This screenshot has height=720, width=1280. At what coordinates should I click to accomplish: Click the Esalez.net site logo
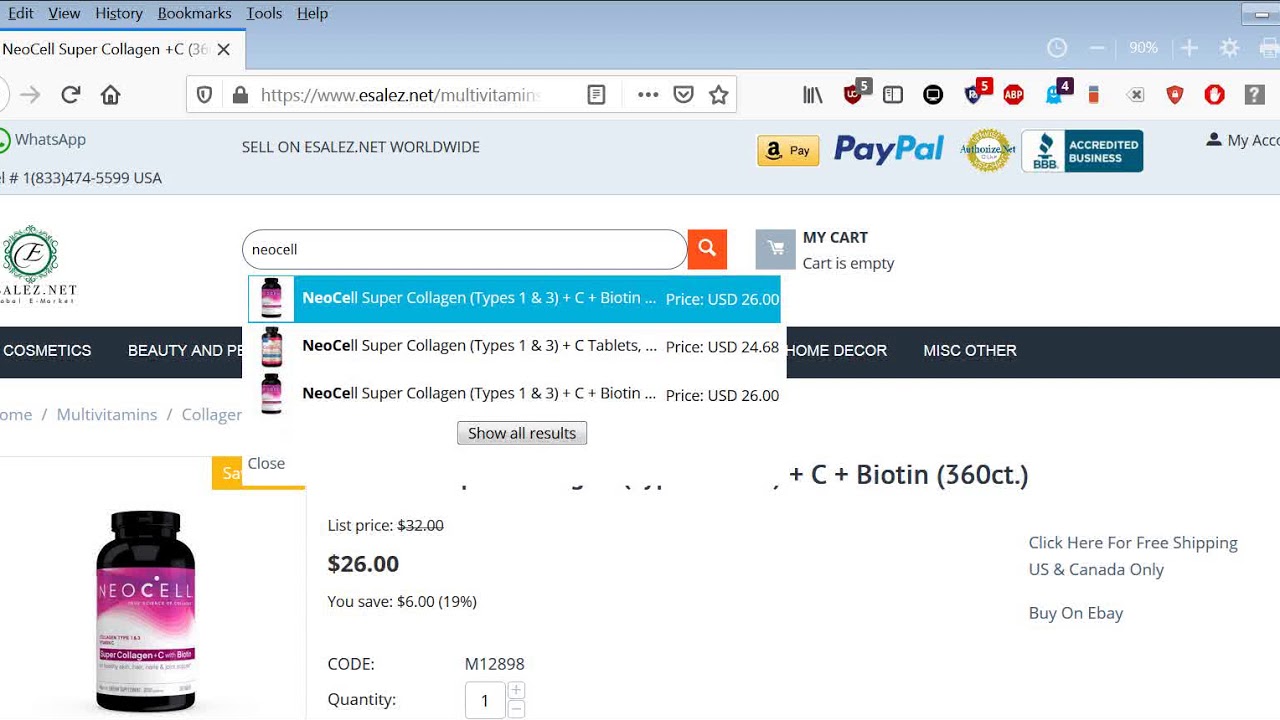[36, 264]
